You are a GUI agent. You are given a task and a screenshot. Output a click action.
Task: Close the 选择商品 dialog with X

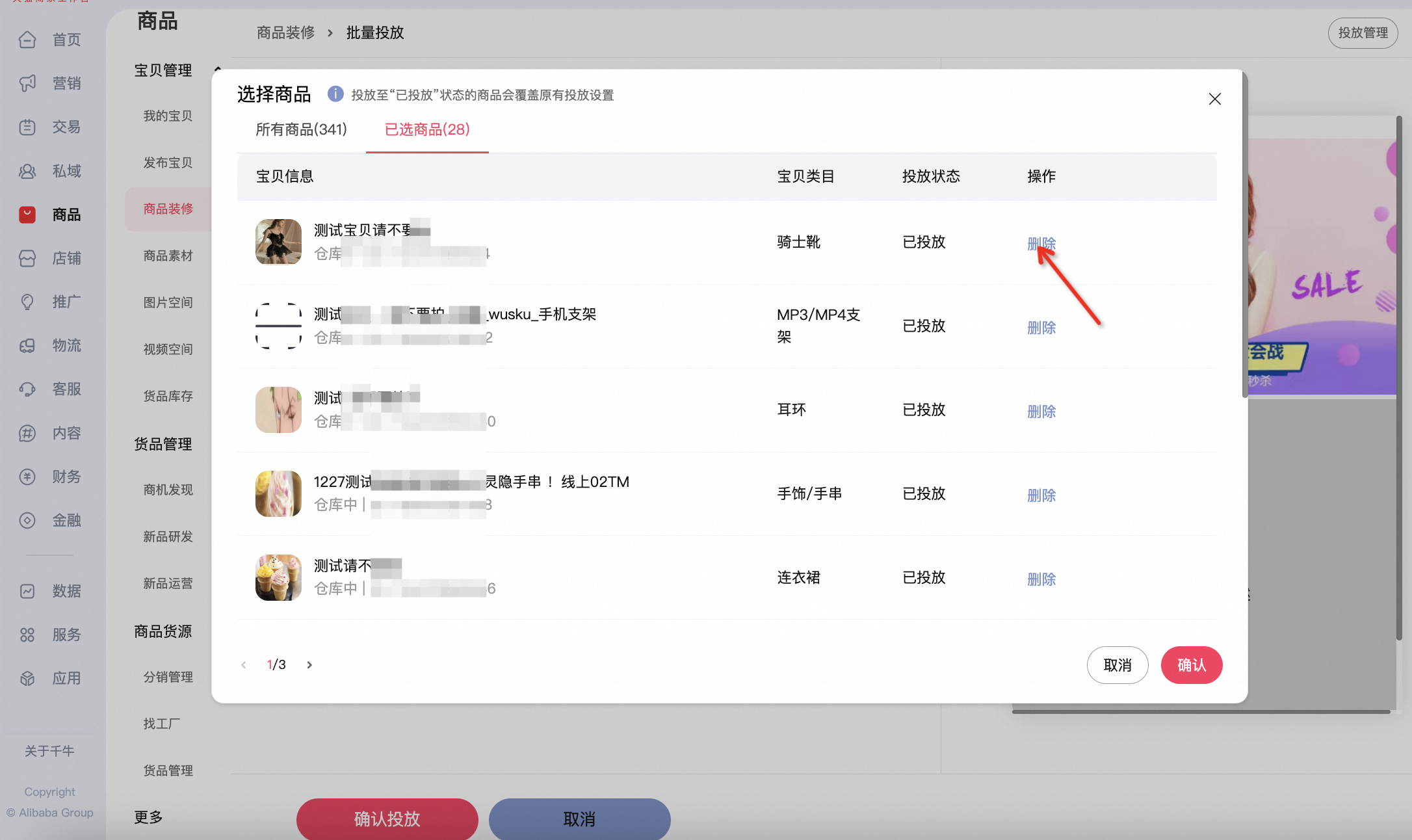point(1214,99)
